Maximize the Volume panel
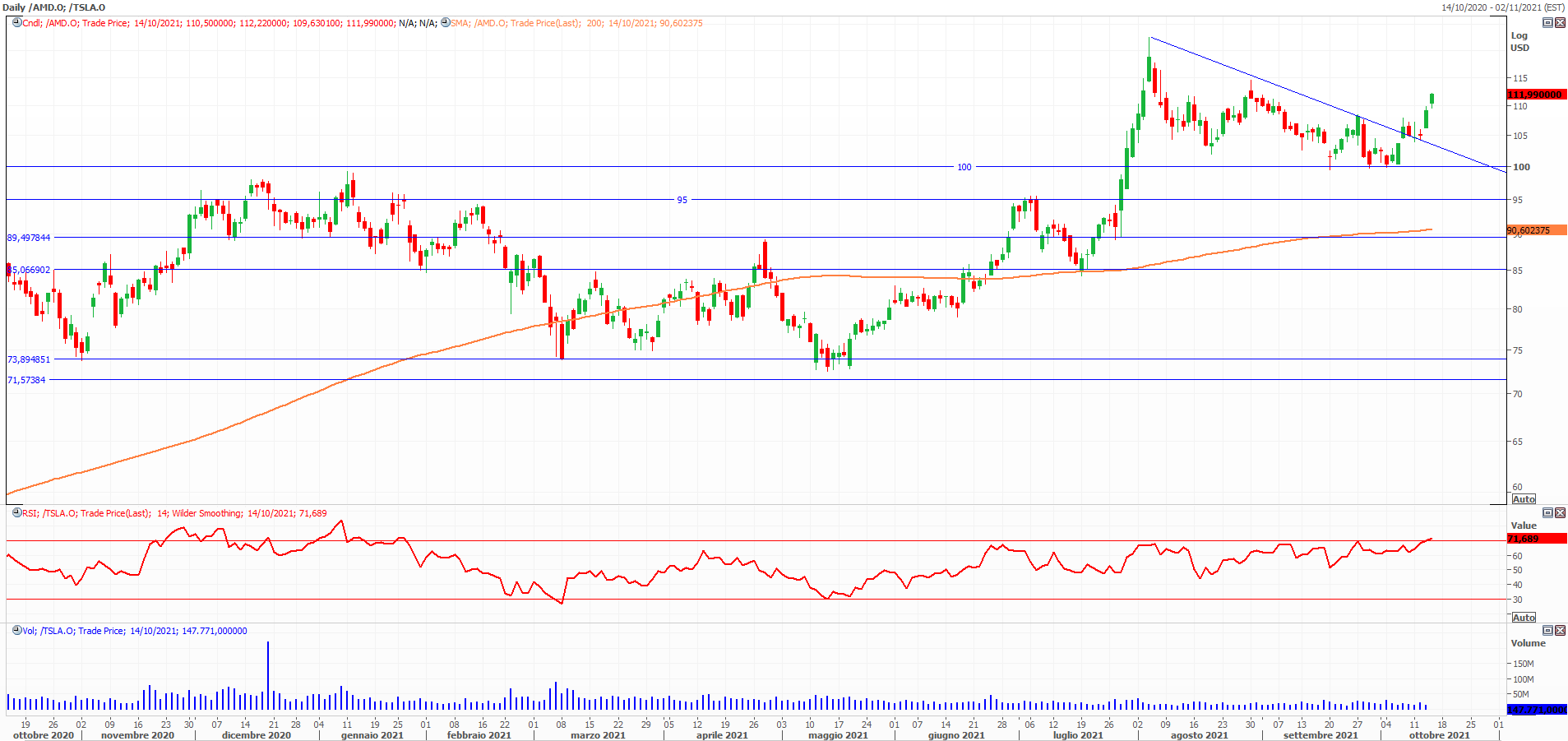Viewport: 1568px width, 741px height. click(x=1547, y=631)
